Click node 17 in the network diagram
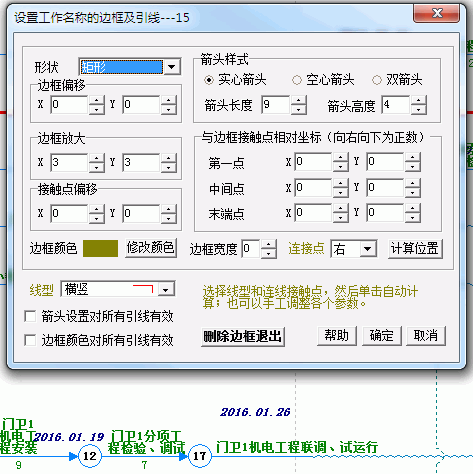This screenshot has height=474, width=473. click(200, 456)
